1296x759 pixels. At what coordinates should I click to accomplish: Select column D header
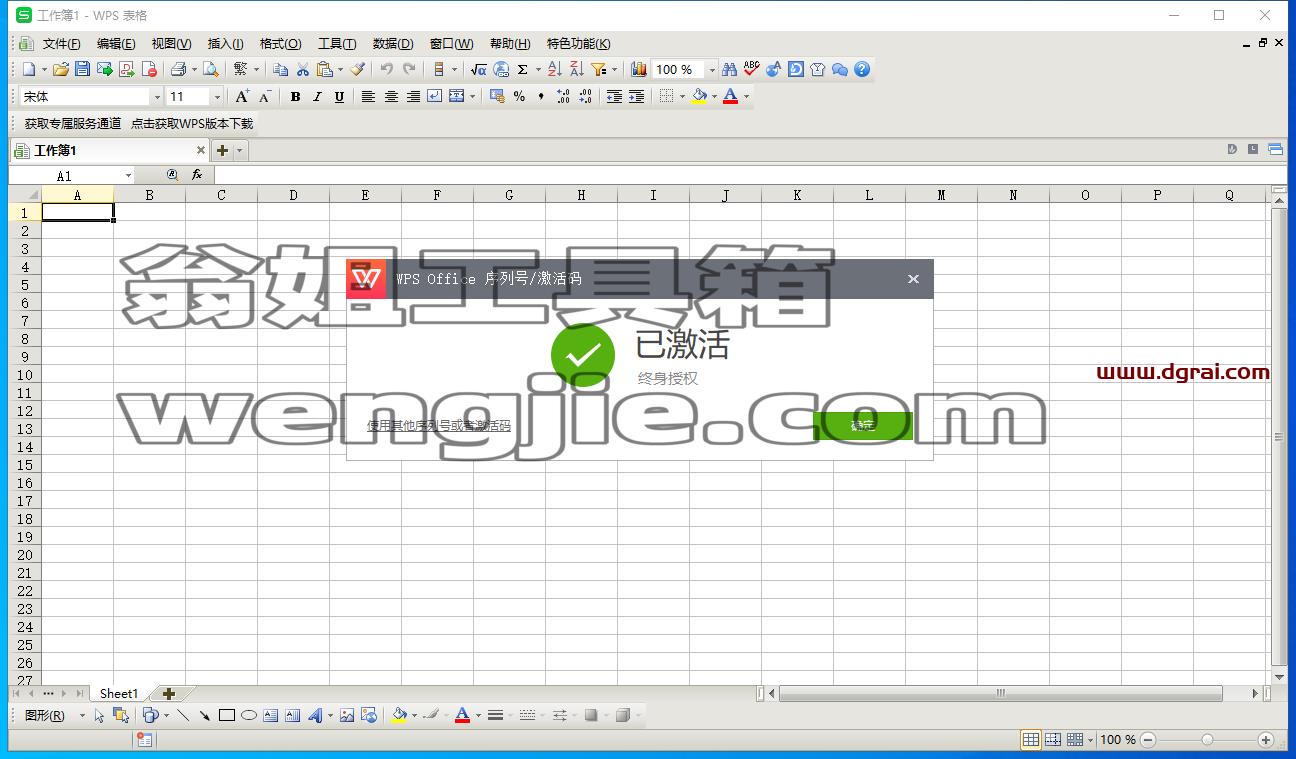pos(293,195)
